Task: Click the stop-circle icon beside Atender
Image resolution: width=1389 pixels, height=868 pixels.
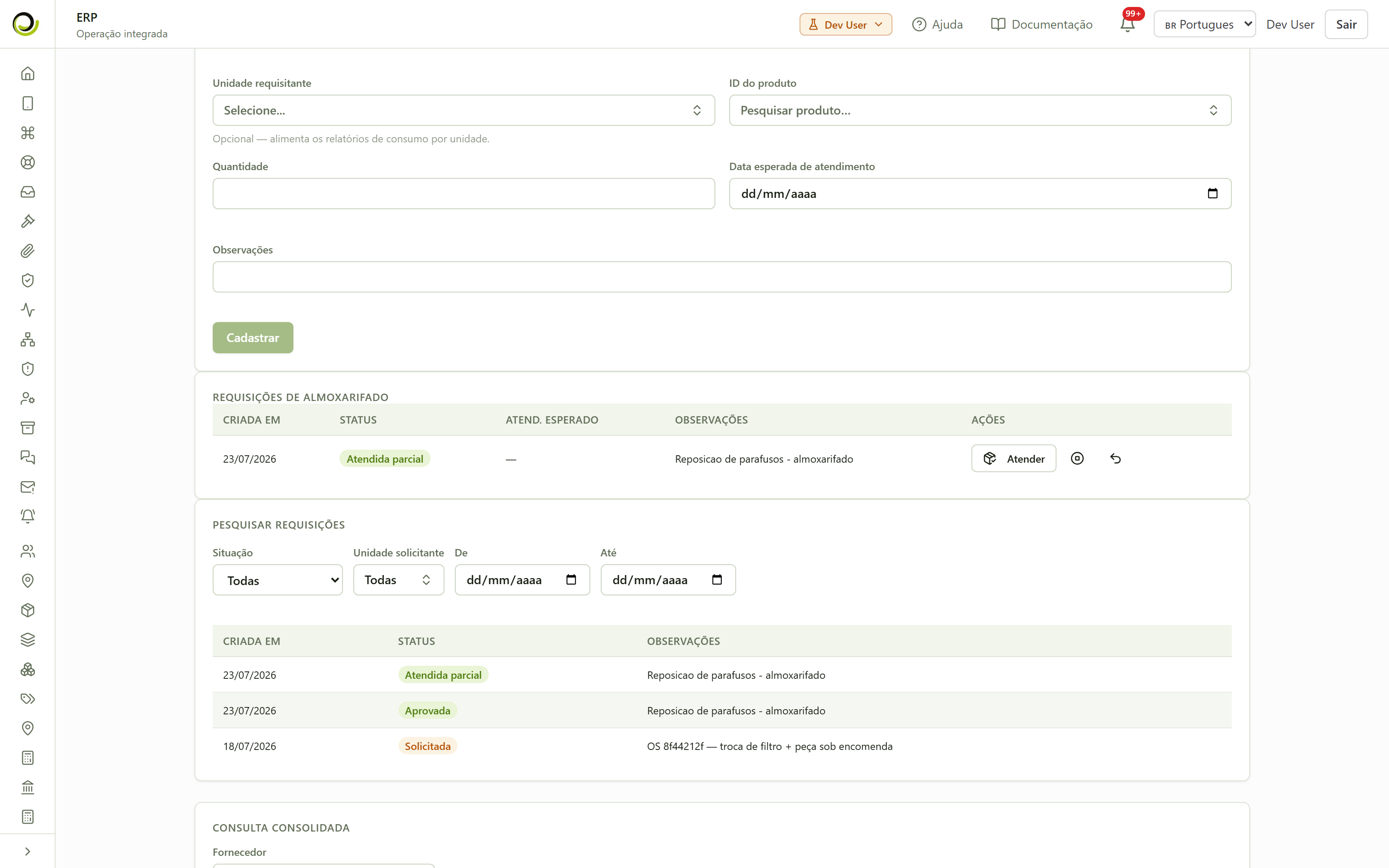Action: pos(1077,458)
